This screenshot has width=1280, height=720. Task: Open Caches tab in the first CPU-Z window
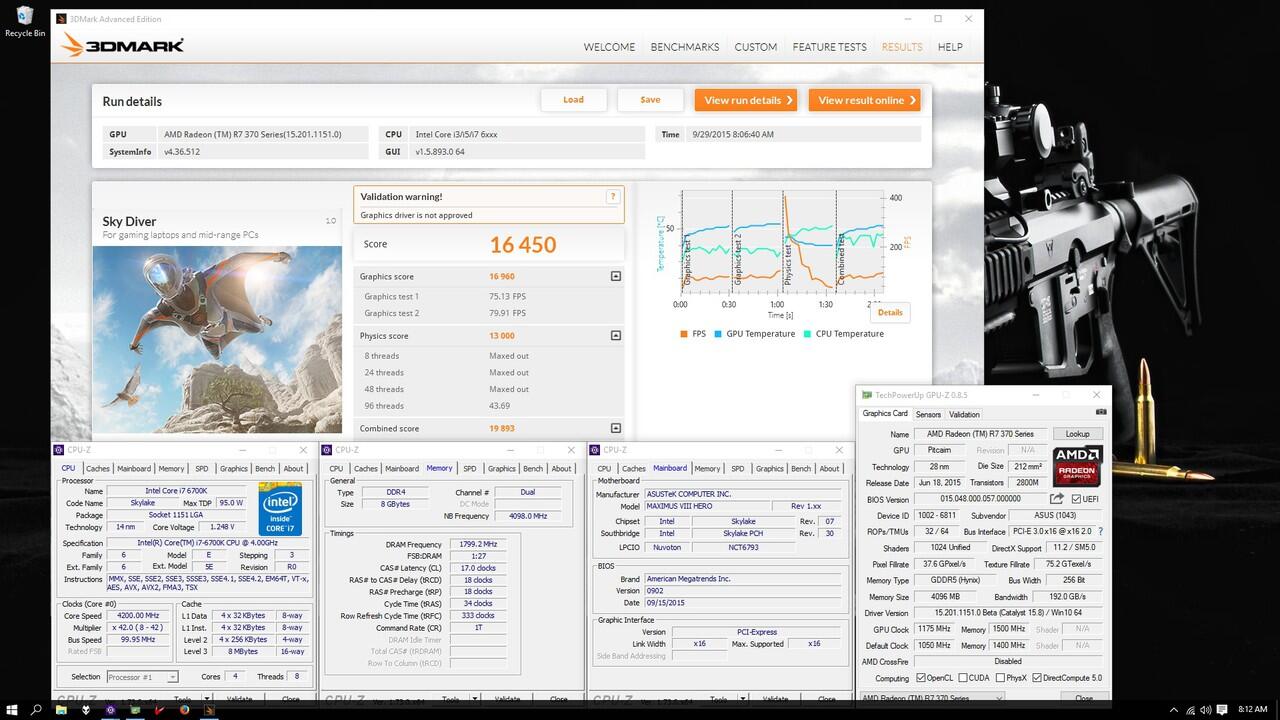98,468
